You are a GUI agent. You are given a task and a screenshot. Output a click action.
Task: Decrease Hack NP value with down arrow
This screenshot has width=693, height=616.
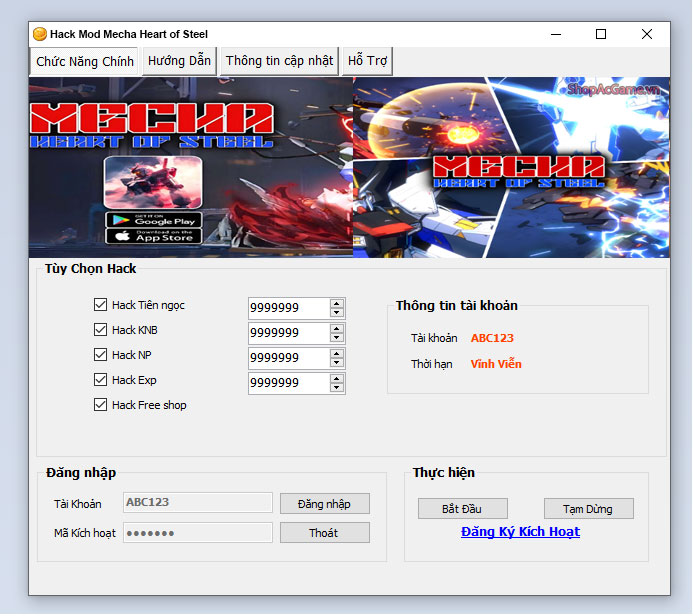pyautogui.click(x=337, y=363)
